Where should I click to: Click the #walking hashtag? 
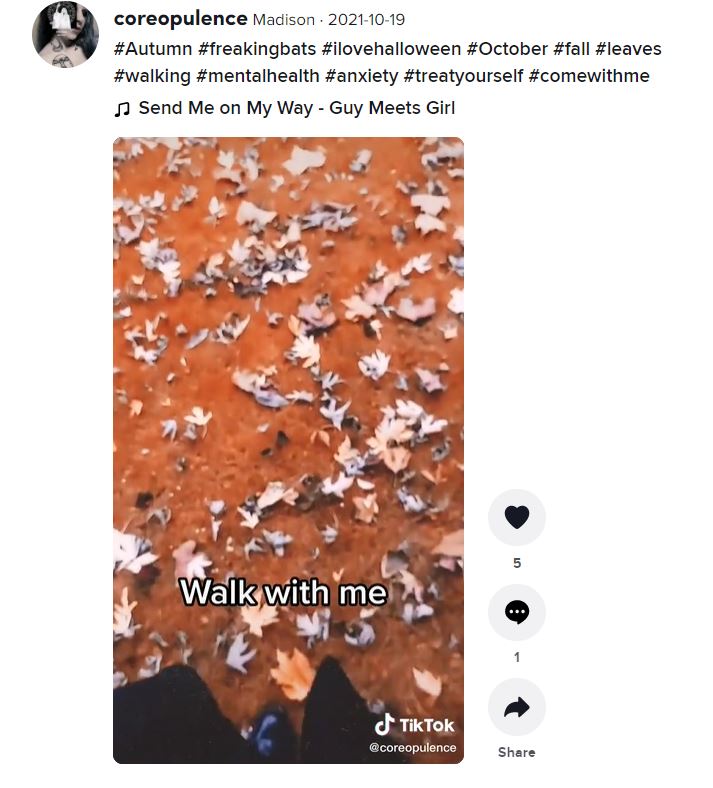click(152, 76)
